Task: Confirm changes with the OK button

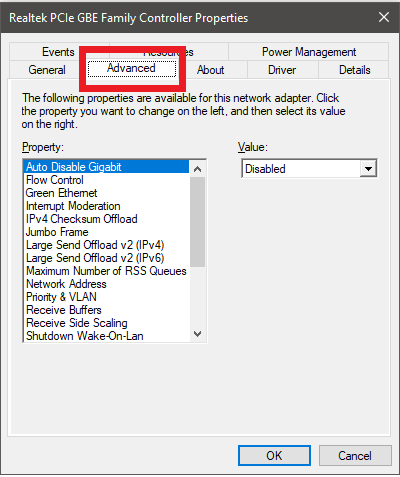Action: coord(274,455)
